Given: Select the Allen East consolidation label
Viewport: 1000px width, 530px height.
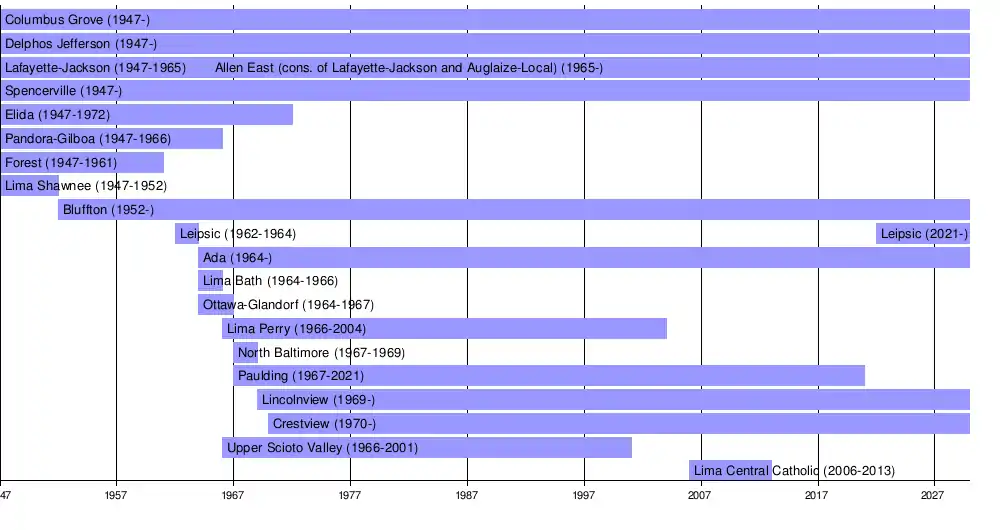Looking at the screenshot, I should coord(408,68).
